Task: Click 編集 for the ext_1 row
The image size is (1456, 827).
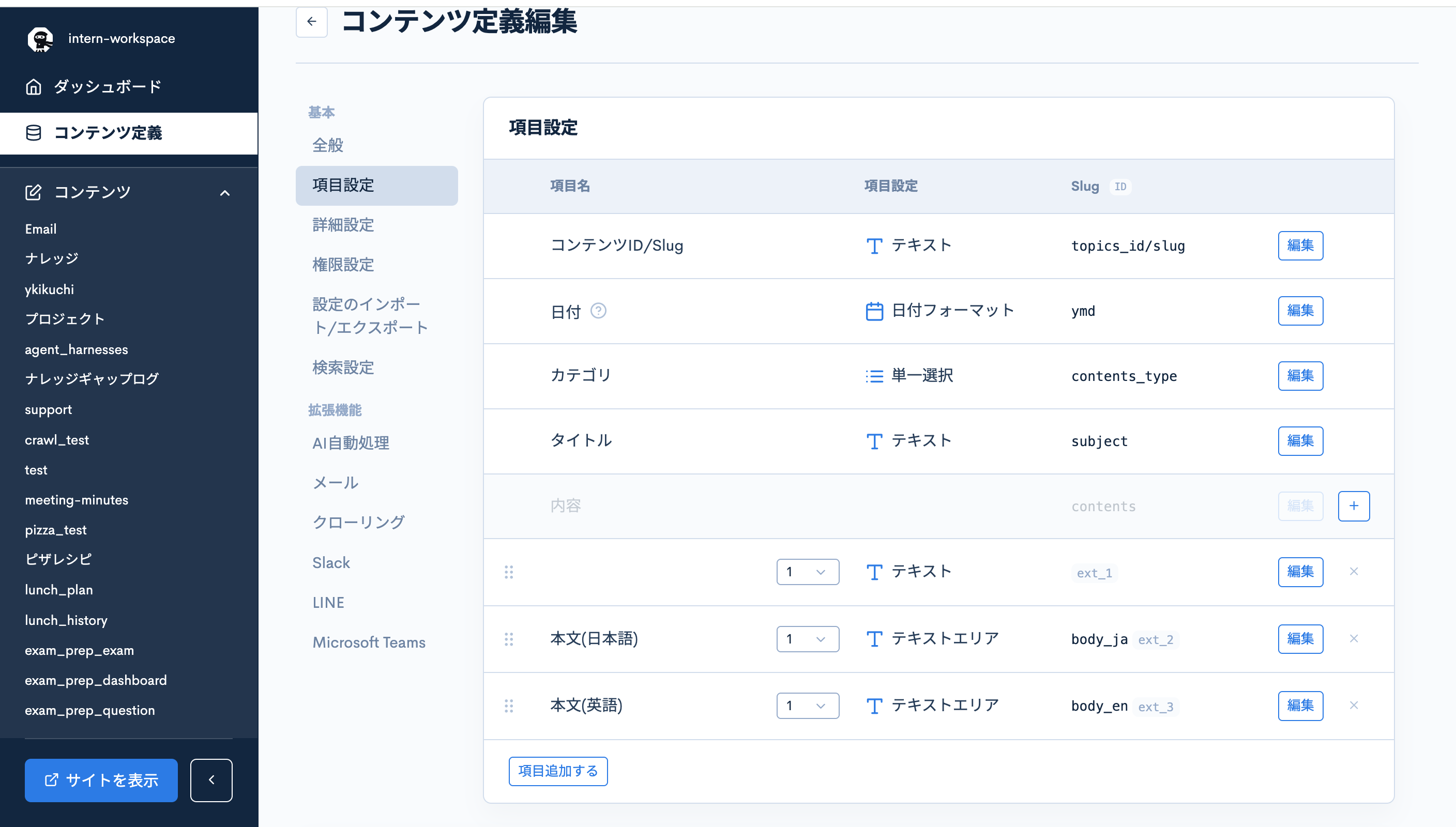Action: [x=1300, y=572]
